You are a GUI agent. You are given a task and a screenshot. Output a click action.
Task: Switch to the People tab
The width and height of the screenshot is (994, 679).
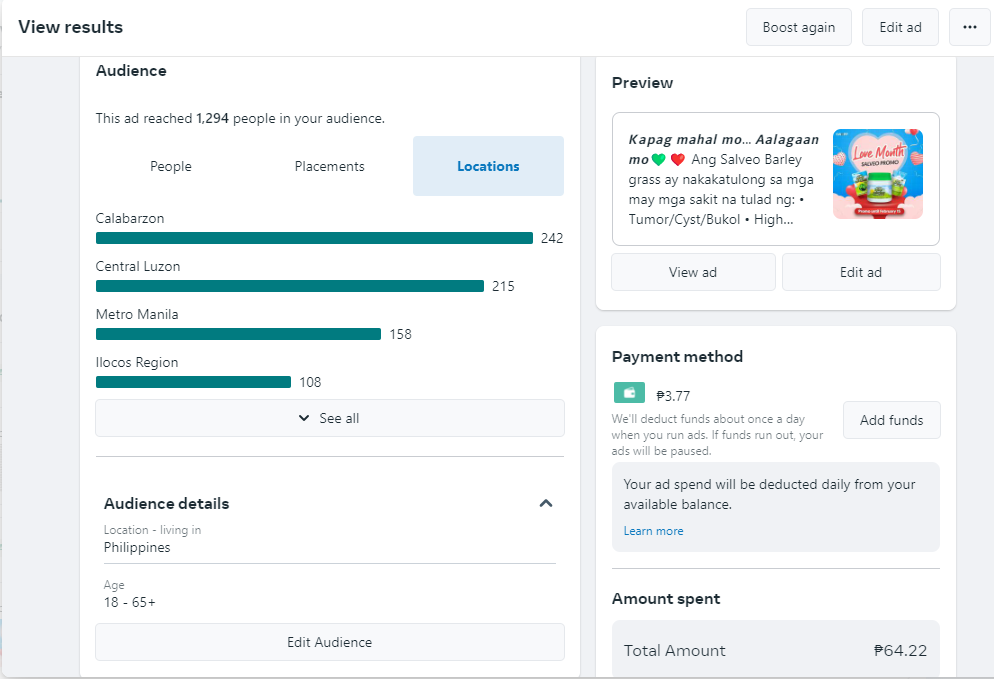[x=171, y=166]
